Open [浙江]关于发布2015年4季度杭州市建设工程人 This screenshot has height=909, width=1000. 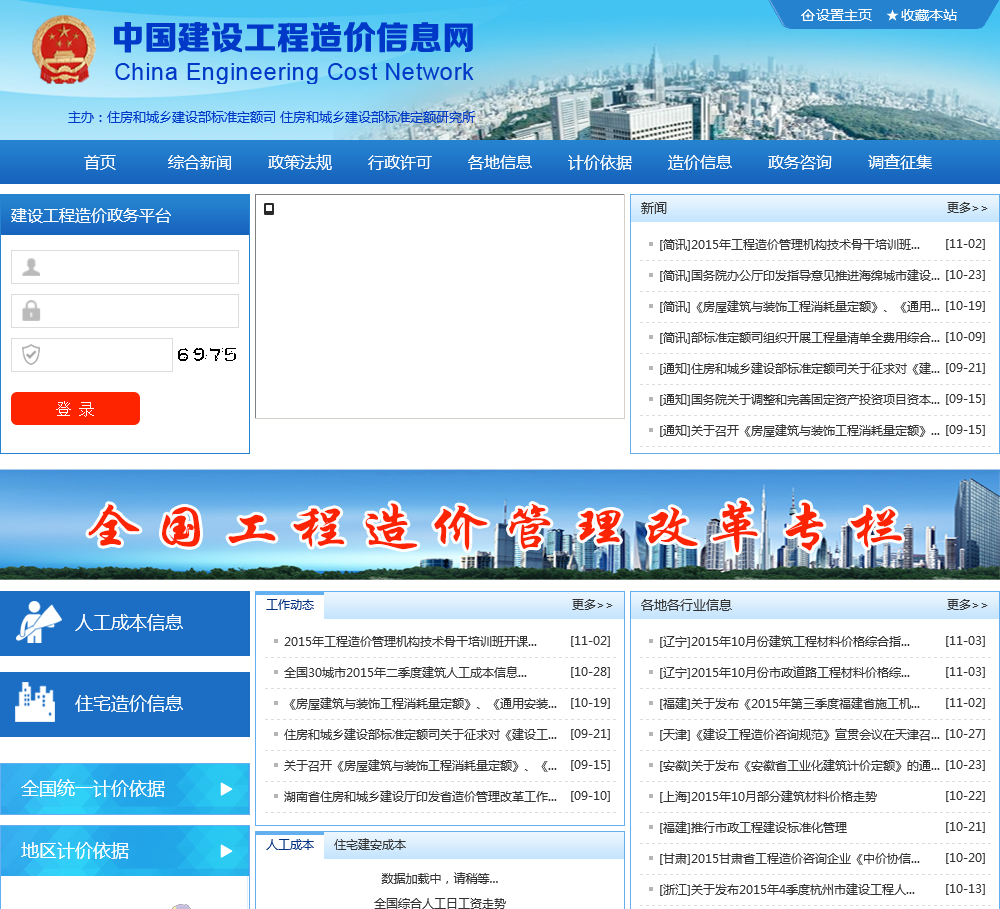point(787,890)
